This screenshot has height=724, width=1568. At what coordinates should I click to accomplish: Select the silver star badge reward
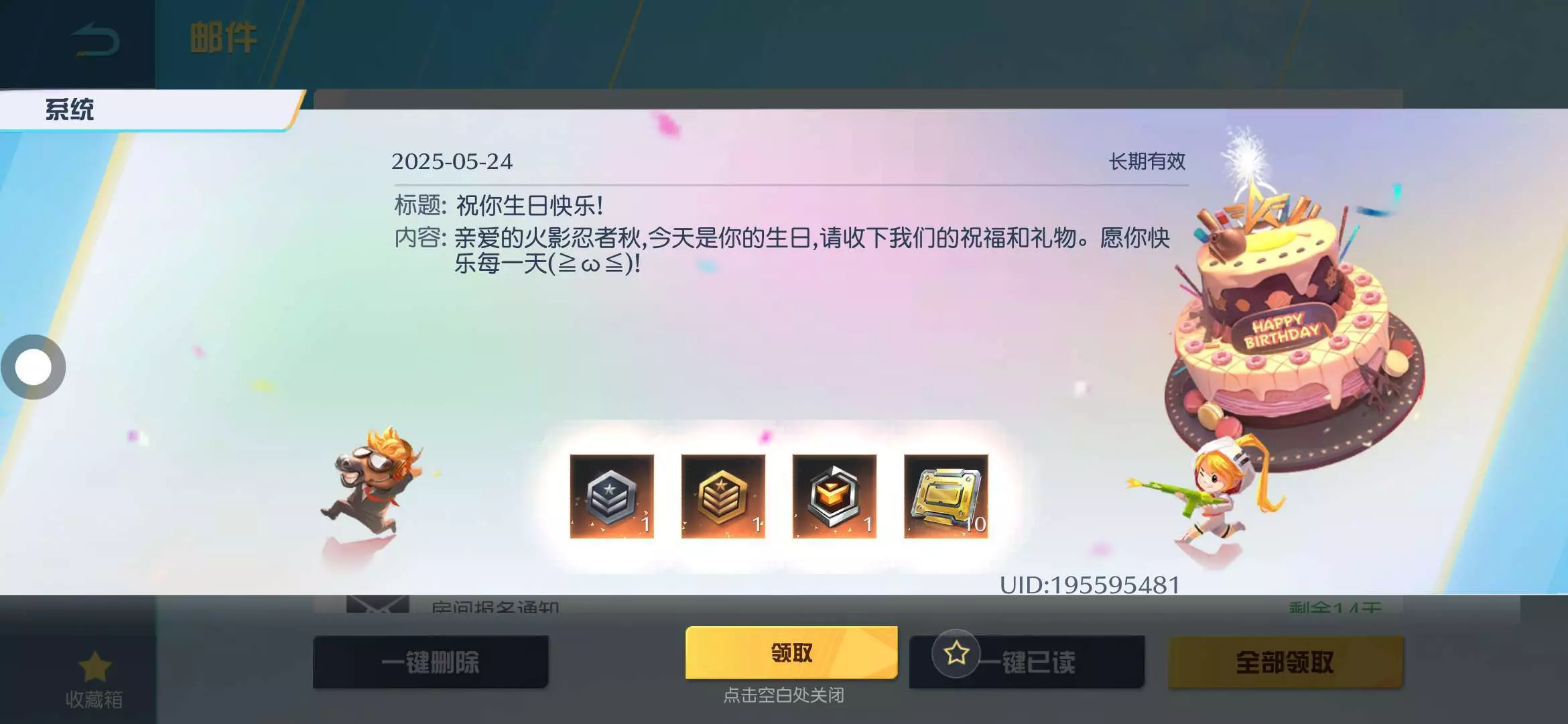pyautogui.click(x=612, y=497)
